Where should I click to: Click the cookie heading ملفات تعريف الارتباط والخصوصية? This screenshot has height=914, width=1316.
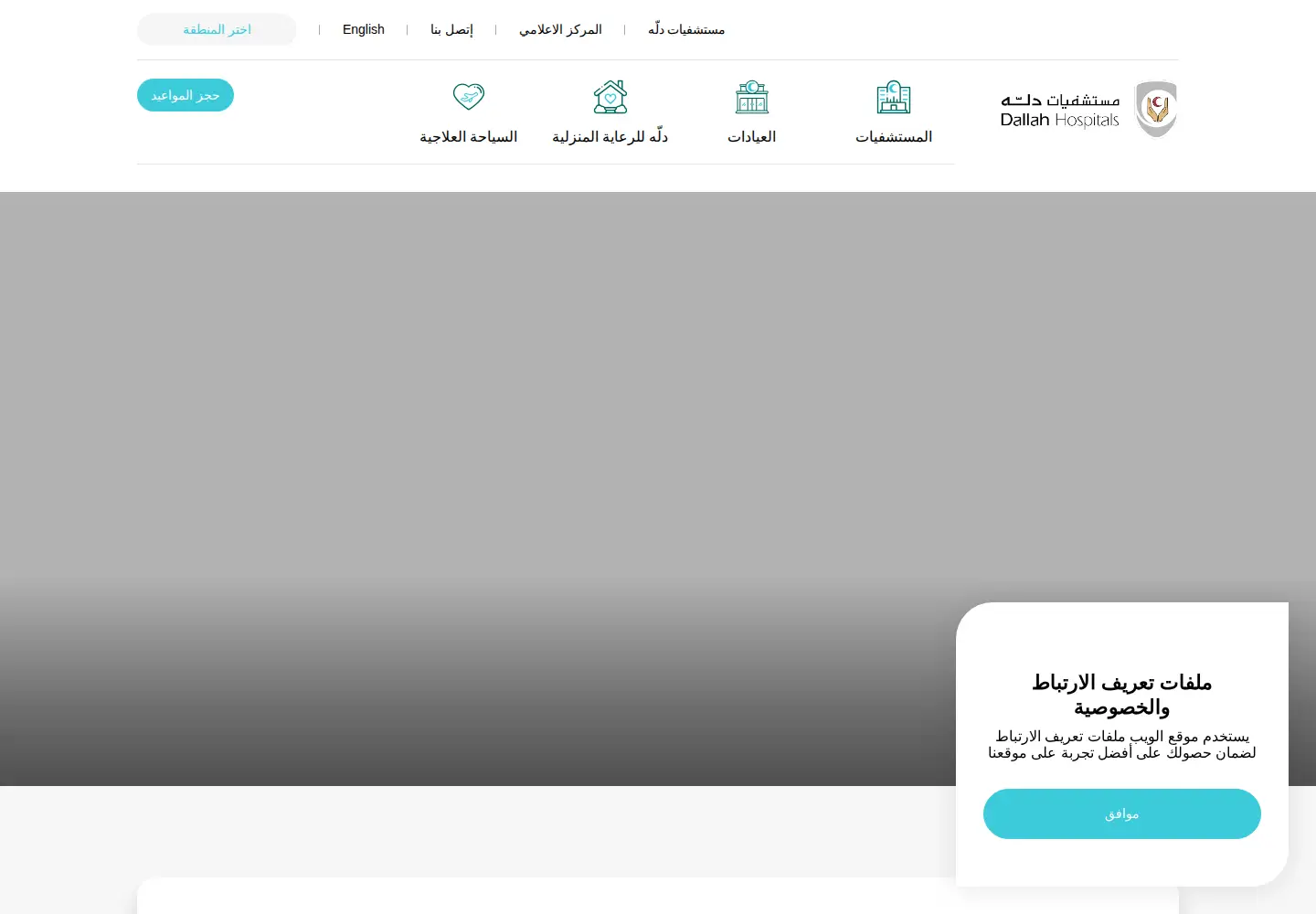[x=1122, y=695]
